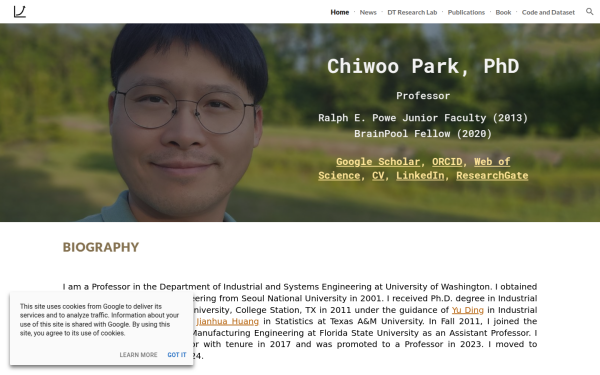Screen dimensions: 600x375
Task: Click LEARN MORE in cookie notice
Action: [138, 355]
